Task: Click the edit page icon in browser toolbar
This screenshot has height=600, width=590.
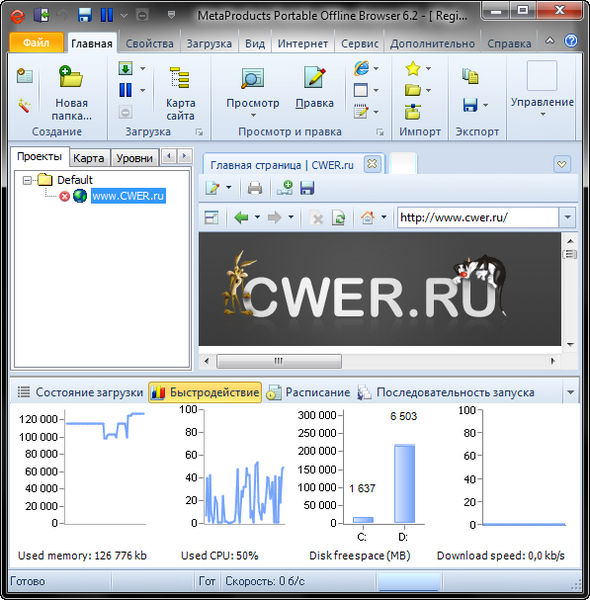Action: point(212,188)
